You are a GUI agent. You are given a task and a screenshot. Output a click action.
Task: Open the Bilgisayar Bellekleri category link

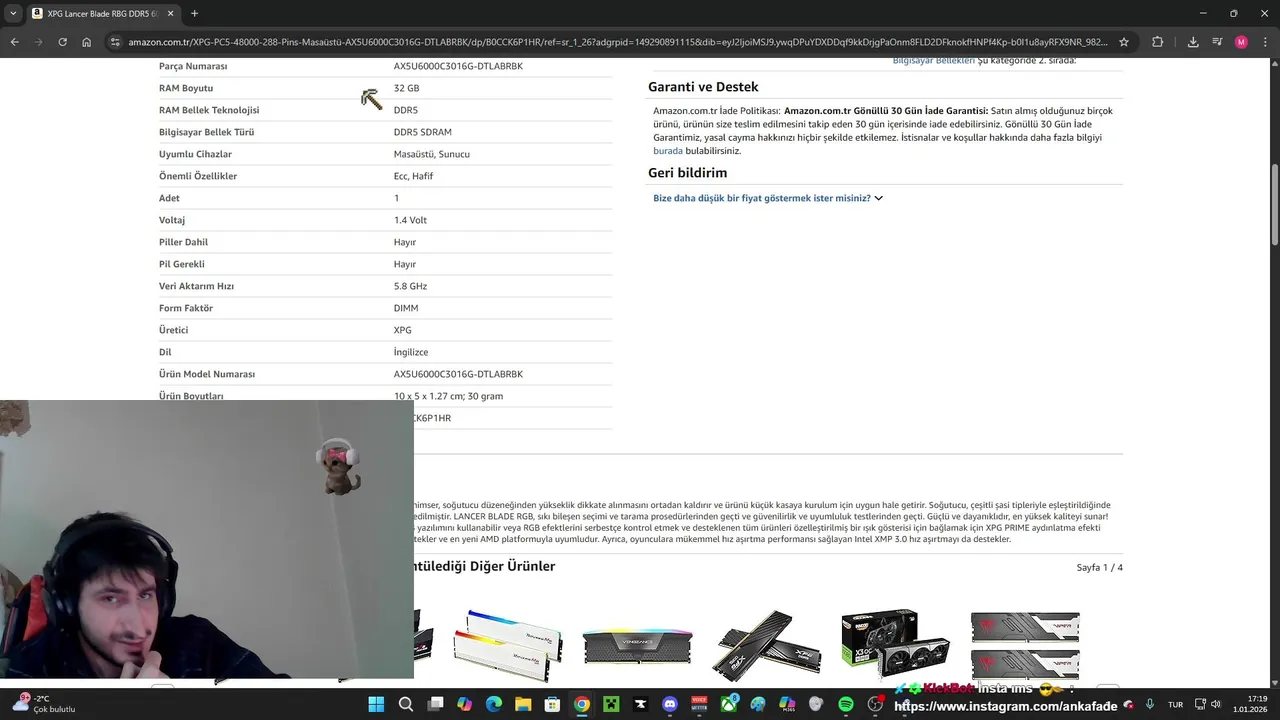pos(934,61)
